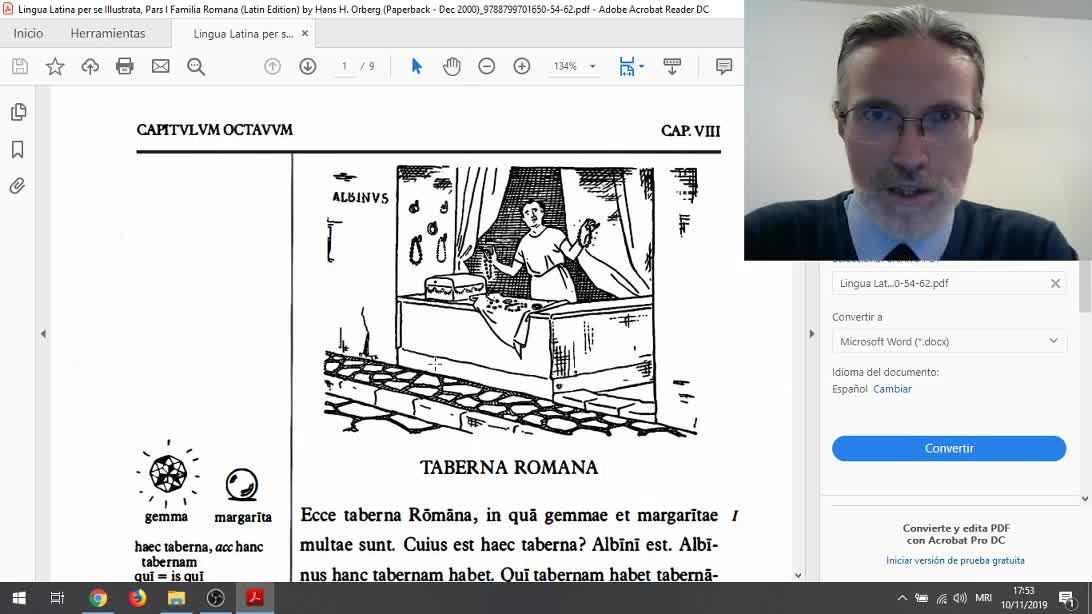
Task: Open the zoom level 134% dropdown
Action: (593, 66)
